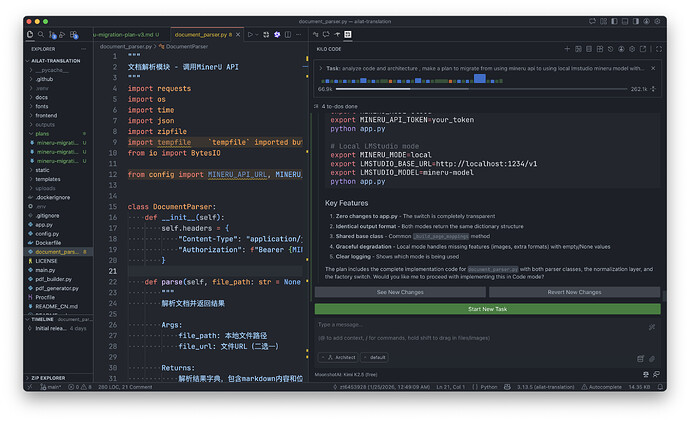Click Autocomplete warning status bar item

602,387
